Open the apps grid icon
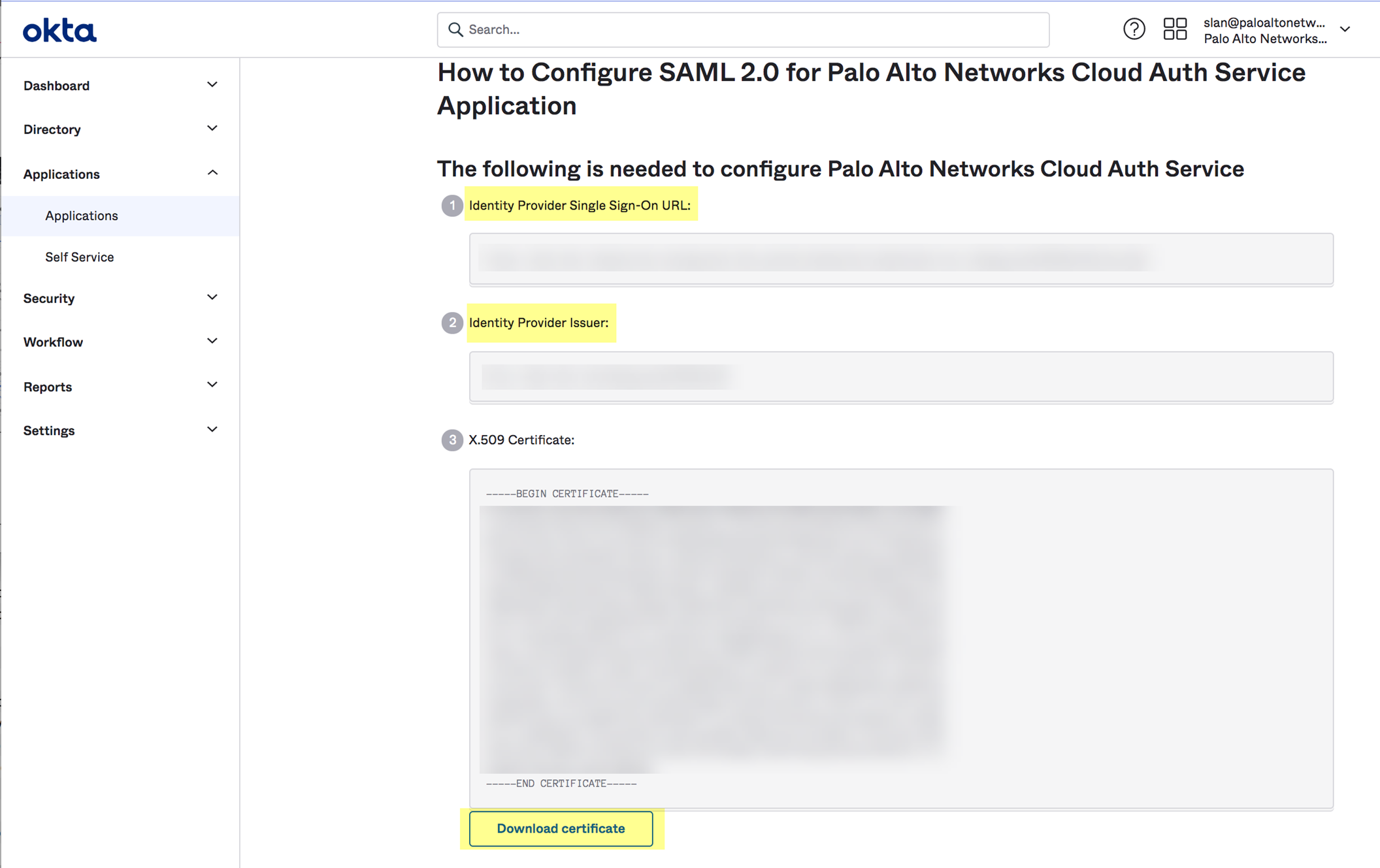This screenshot has width=1380, height=868. pyautogui.click(x=1175, y=29)
